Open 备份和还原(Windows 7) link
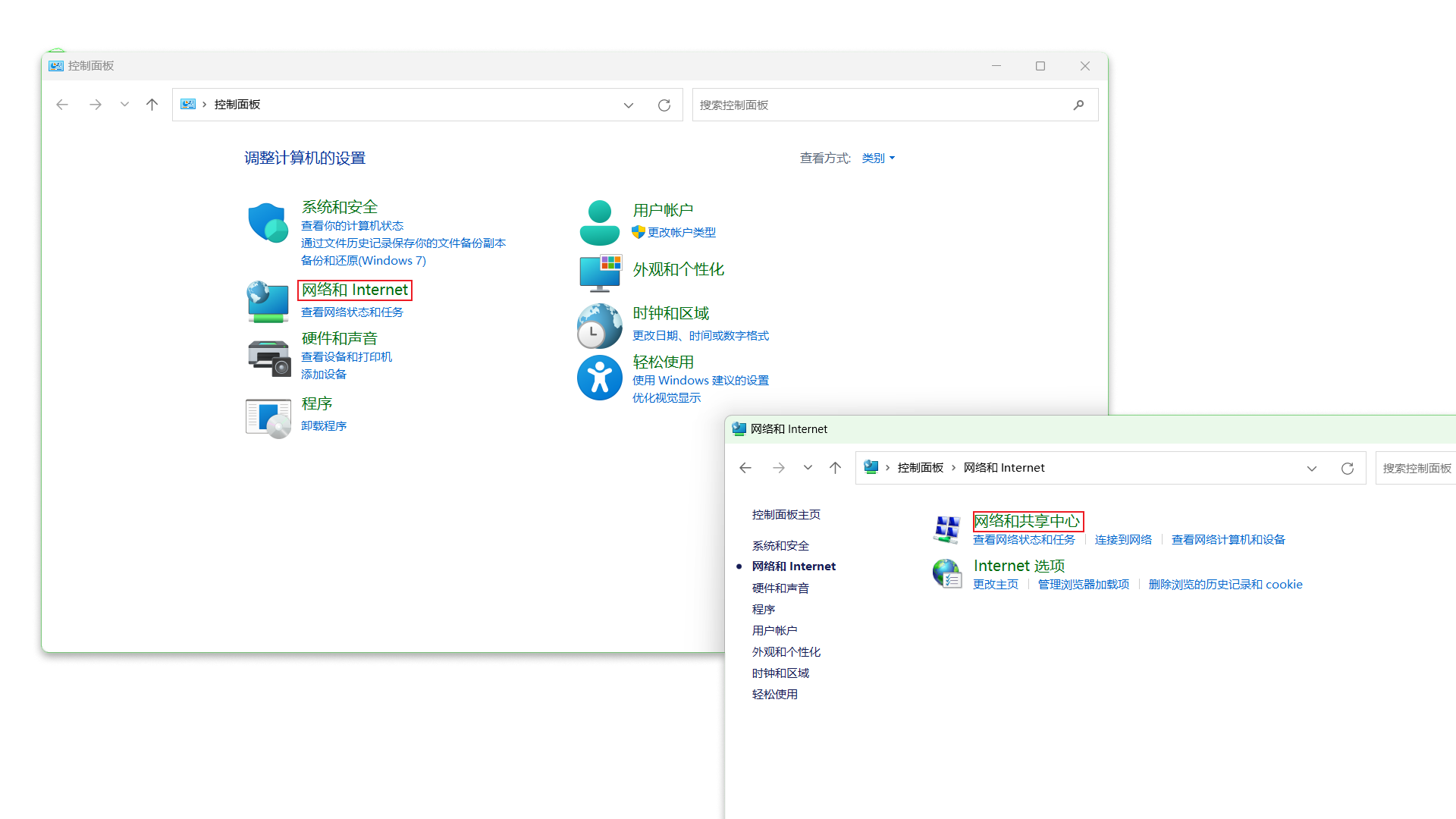The width and height of the screenshot is (1456, 819). coord(362,260)
